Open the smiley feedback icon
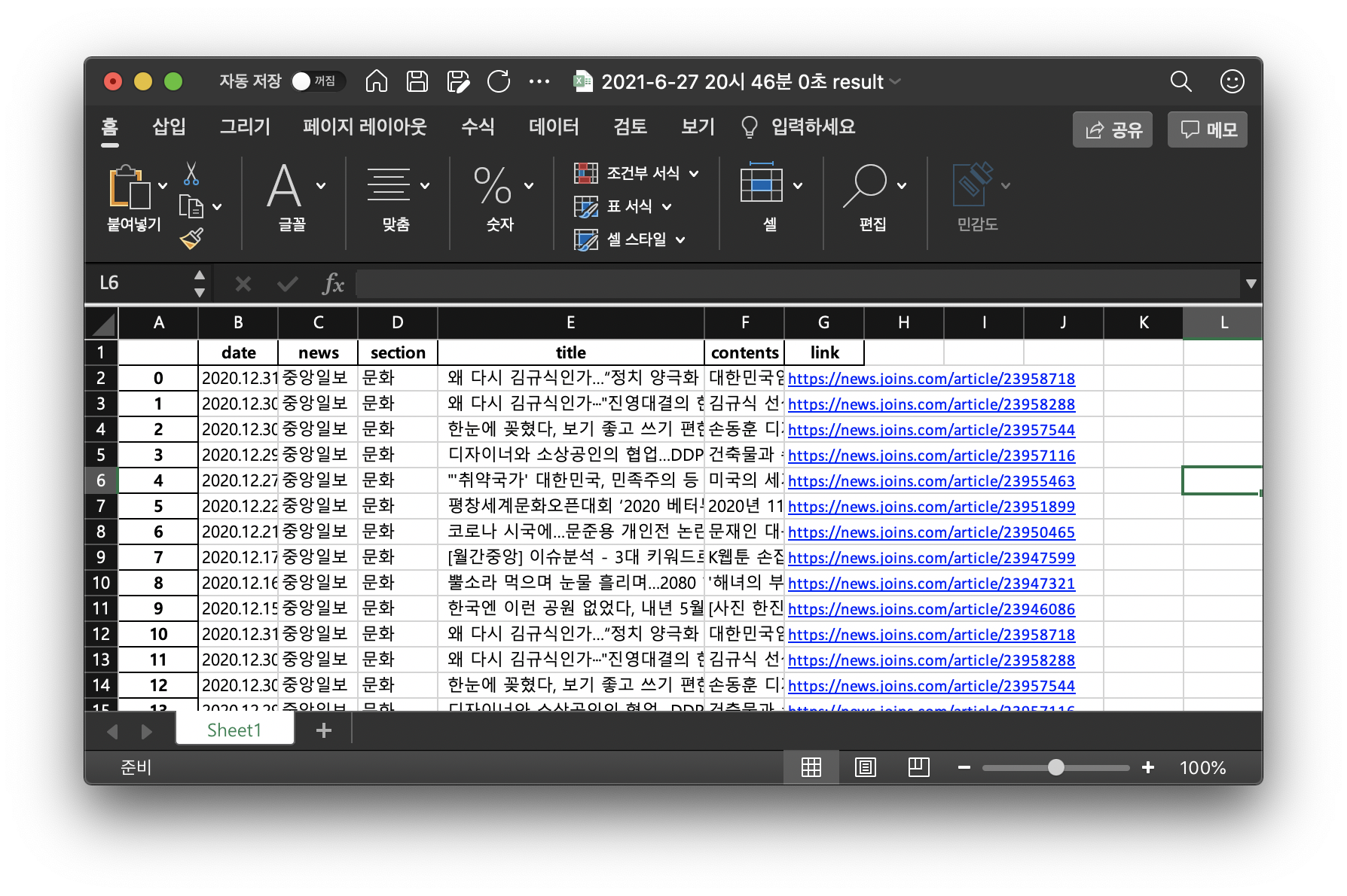Screen dimensions: 1347x896 [x=1232, y=81]
